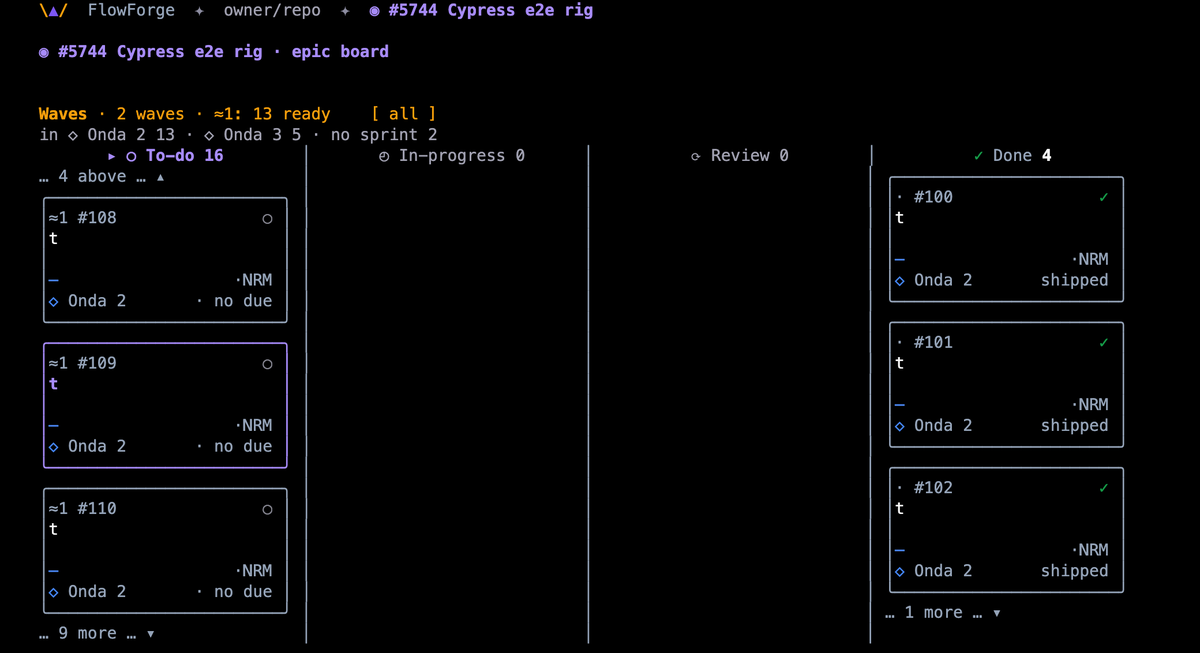Click the ≈1 wave marker on card #110

58,508
